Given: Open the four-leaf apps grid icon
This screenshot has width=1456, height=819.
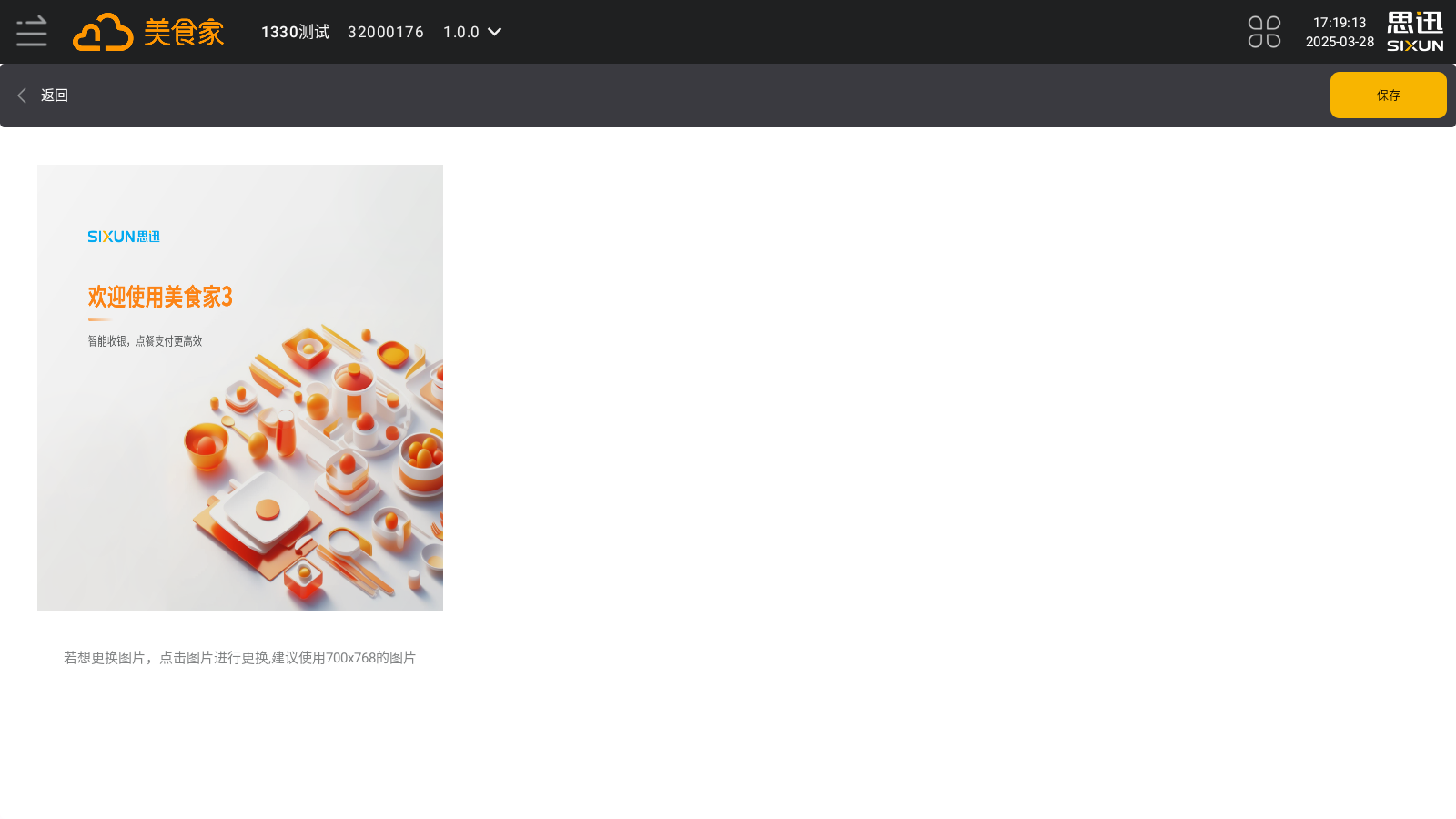Looking at the screenshot, I should (1264, 32).
